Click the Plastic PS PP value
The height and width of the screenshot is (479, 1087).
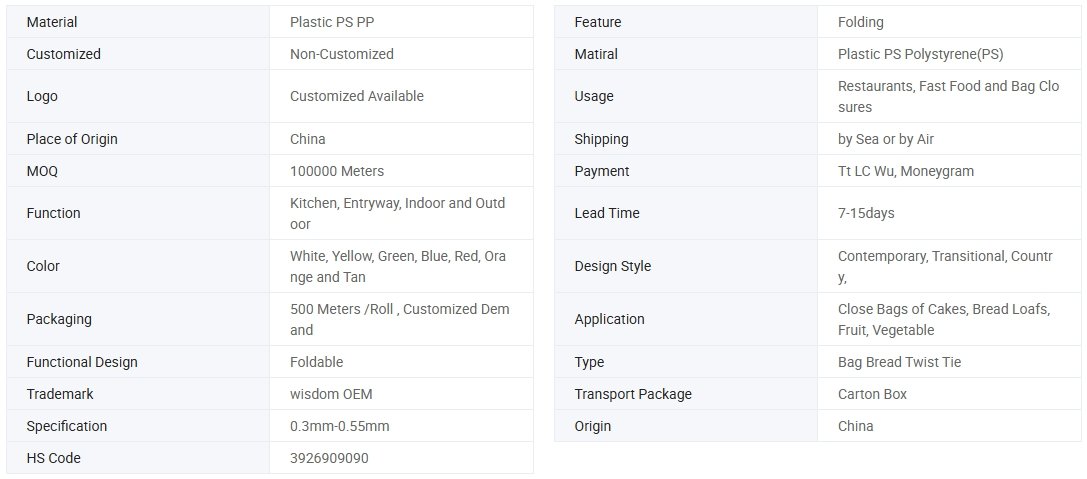(333, 22)
